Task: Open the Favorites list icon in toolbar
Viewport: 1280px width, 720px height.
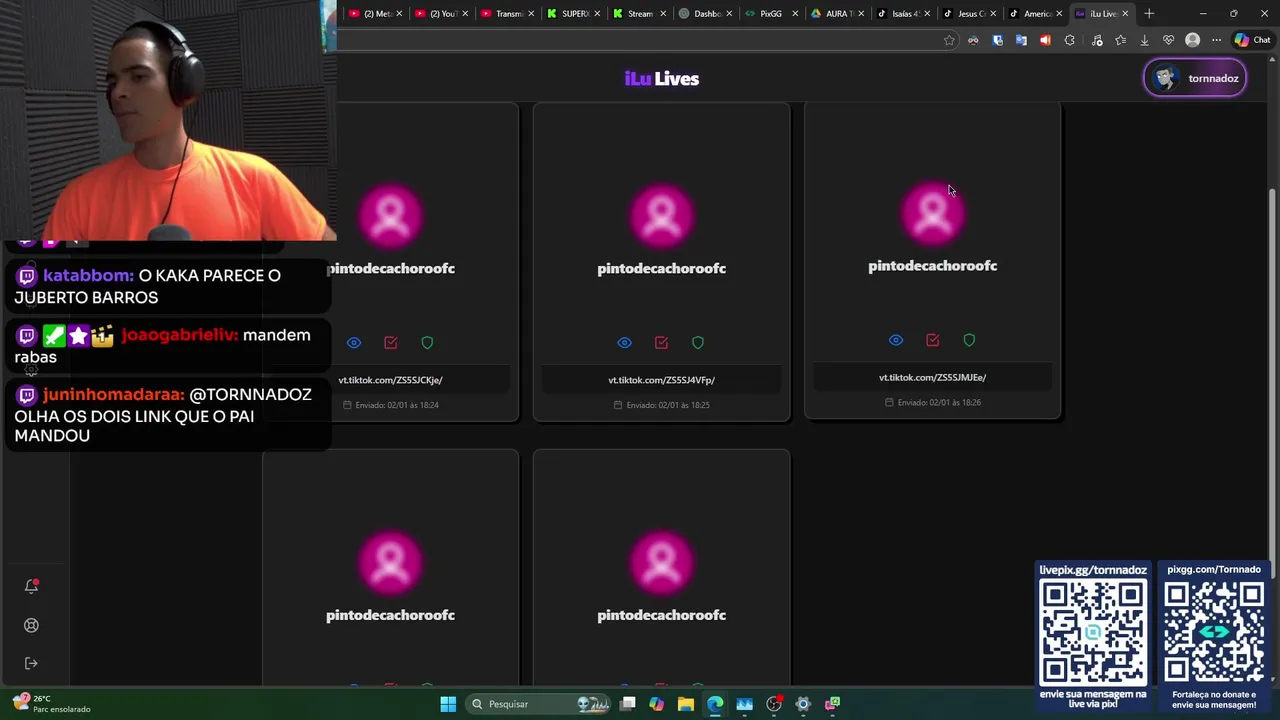Action: (1120, 40)
